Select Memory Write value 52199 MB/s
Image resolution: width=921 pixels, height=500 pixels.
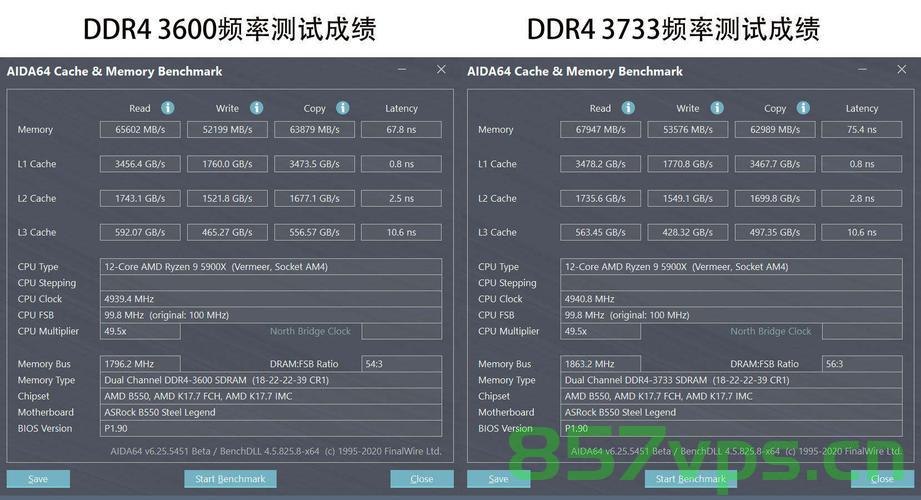pyautogui.click(x=227, y=129)
